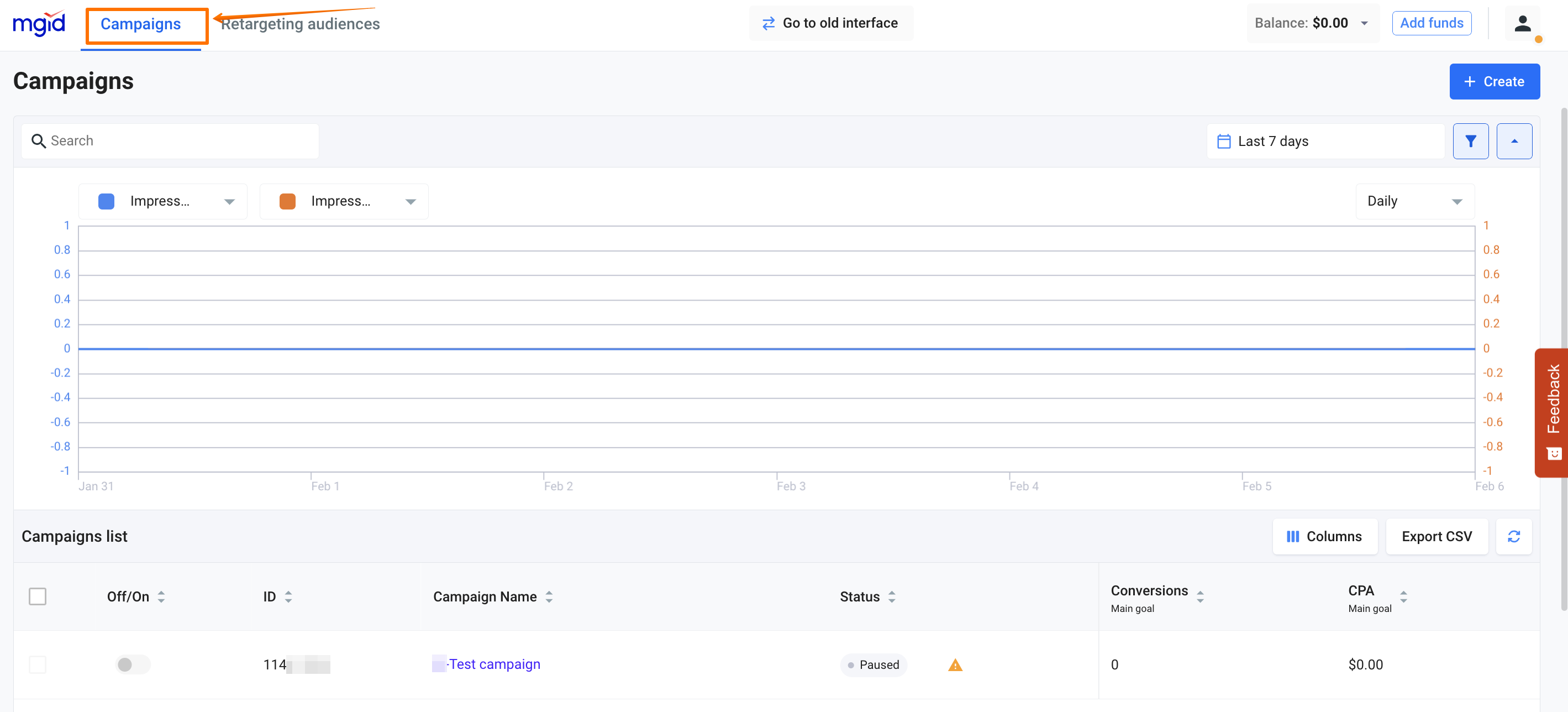Screen dimensions: 1568x712
Task: Check the select-all campaigns header checkbox
Action: pos(38,596)
